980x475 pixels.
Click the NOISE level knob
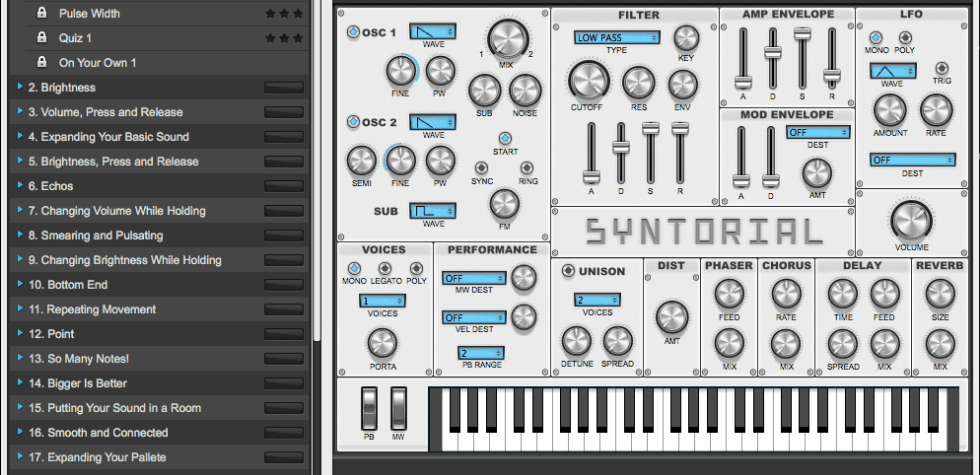[525, 91]
